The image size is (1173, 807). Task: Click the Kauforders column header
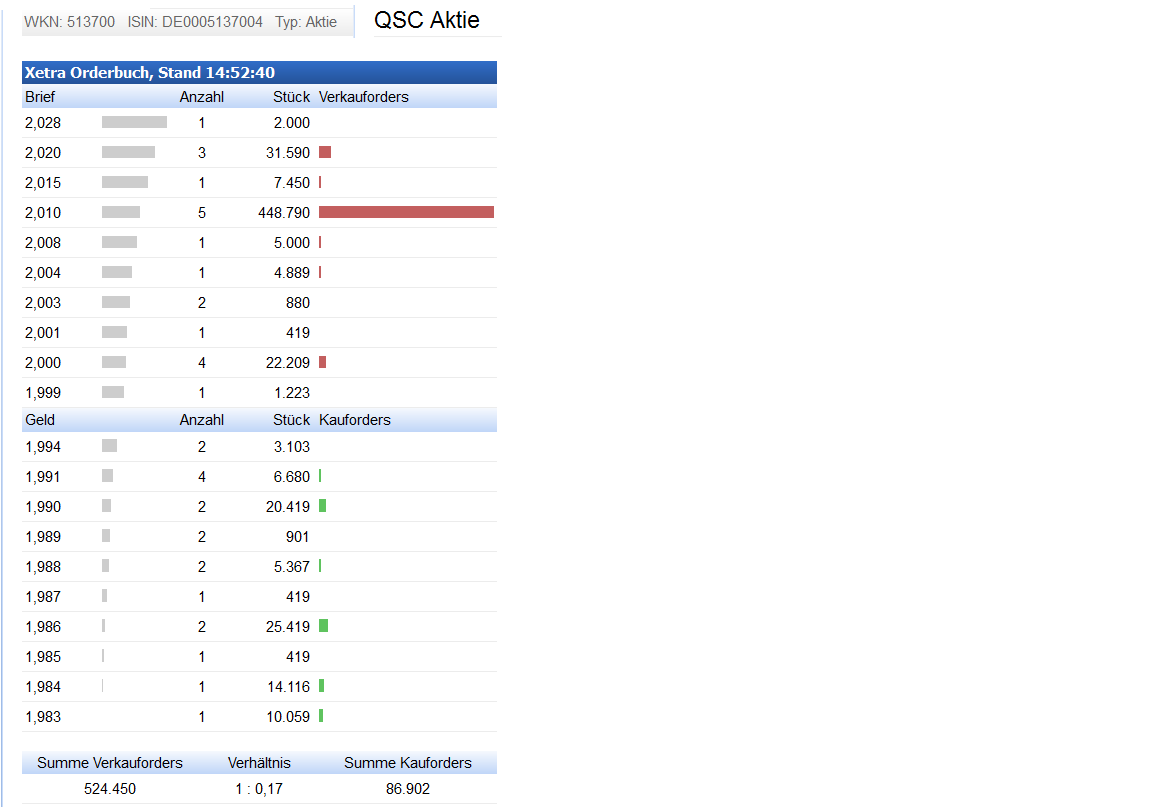pyautogui.click(x=355, y=420)
